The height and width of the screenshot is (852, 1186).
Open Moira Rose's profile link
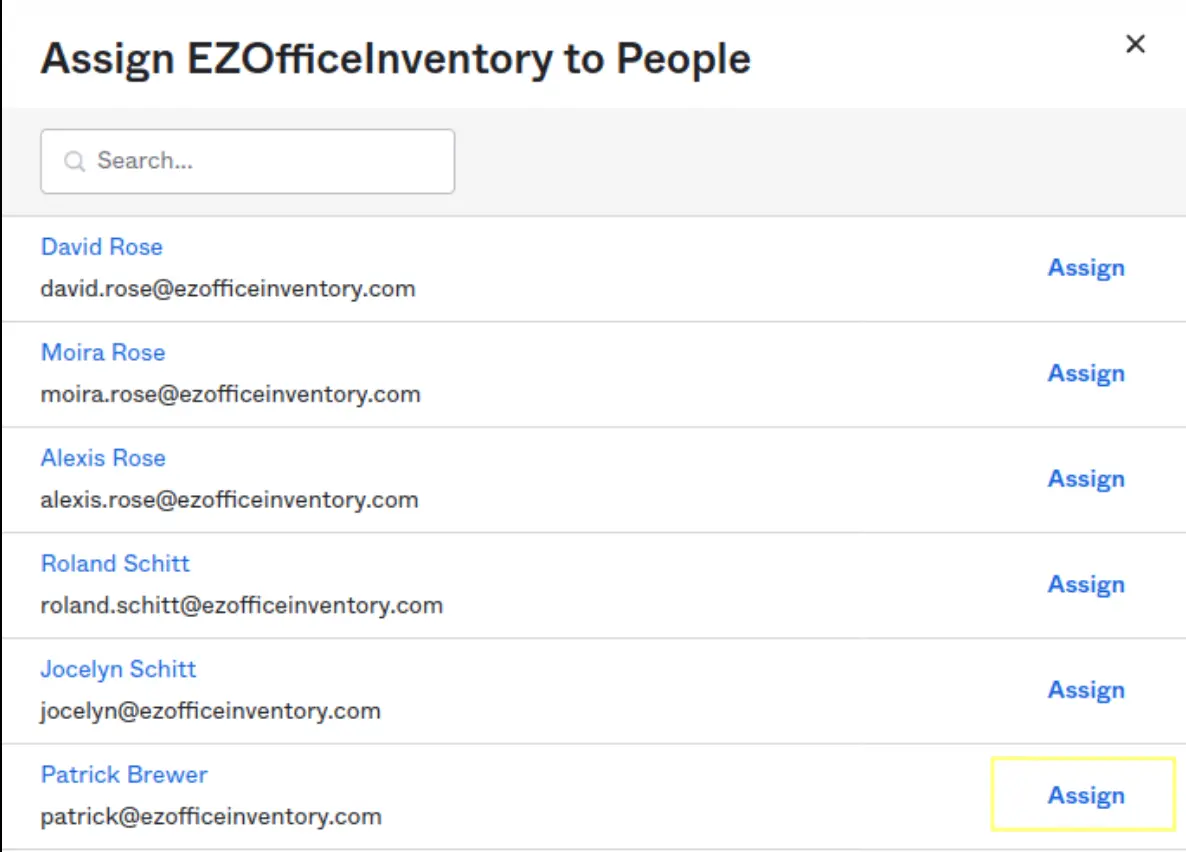(103, 353)
